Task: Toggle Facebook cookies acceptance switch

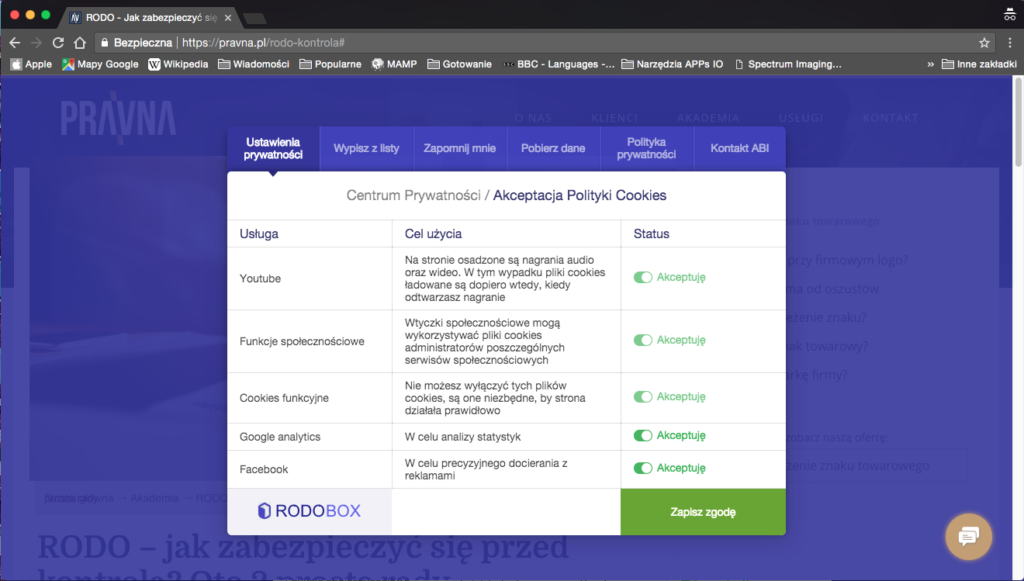Action: point(643,468)
